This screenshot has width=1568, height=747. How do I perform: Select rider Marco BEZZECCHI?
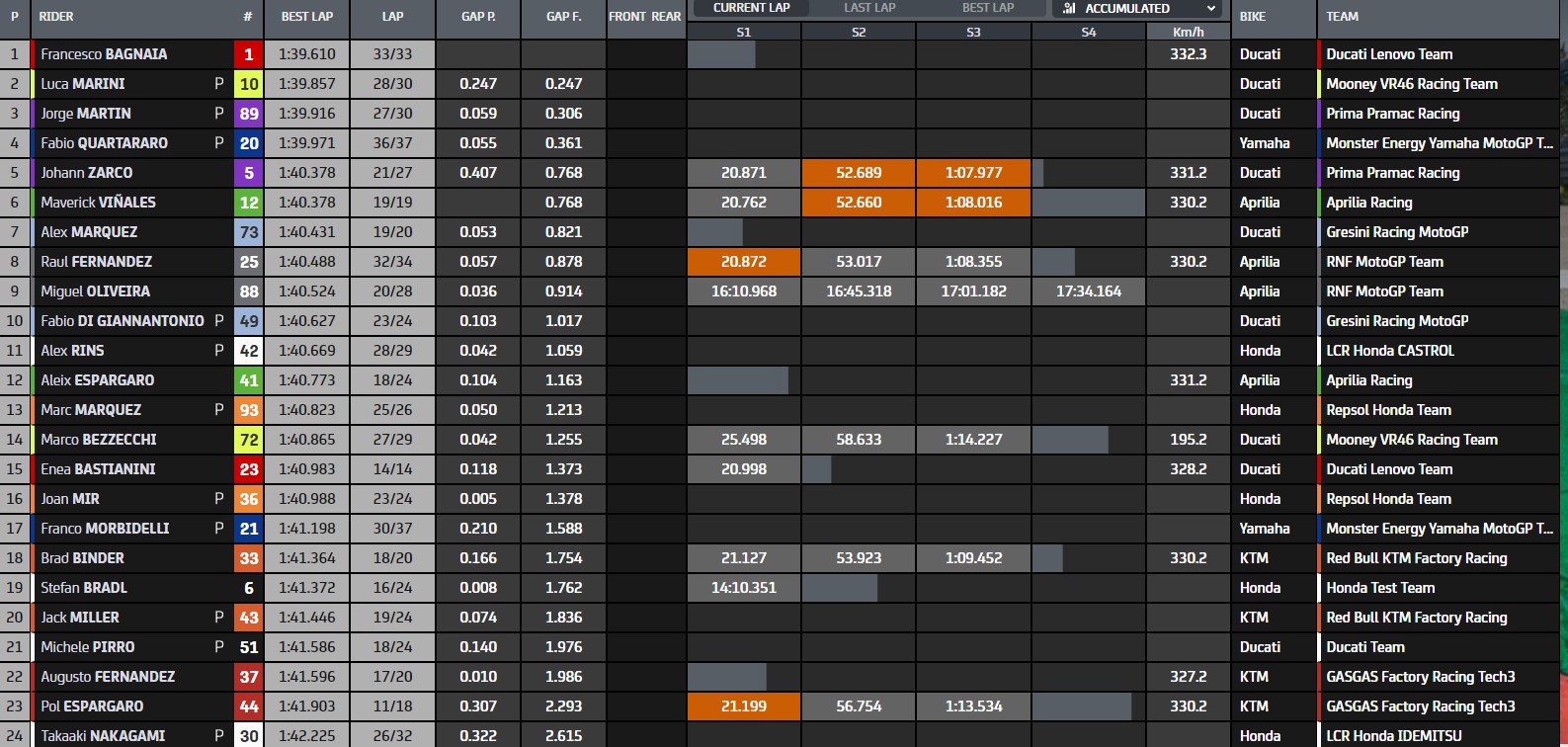(99, 440)
